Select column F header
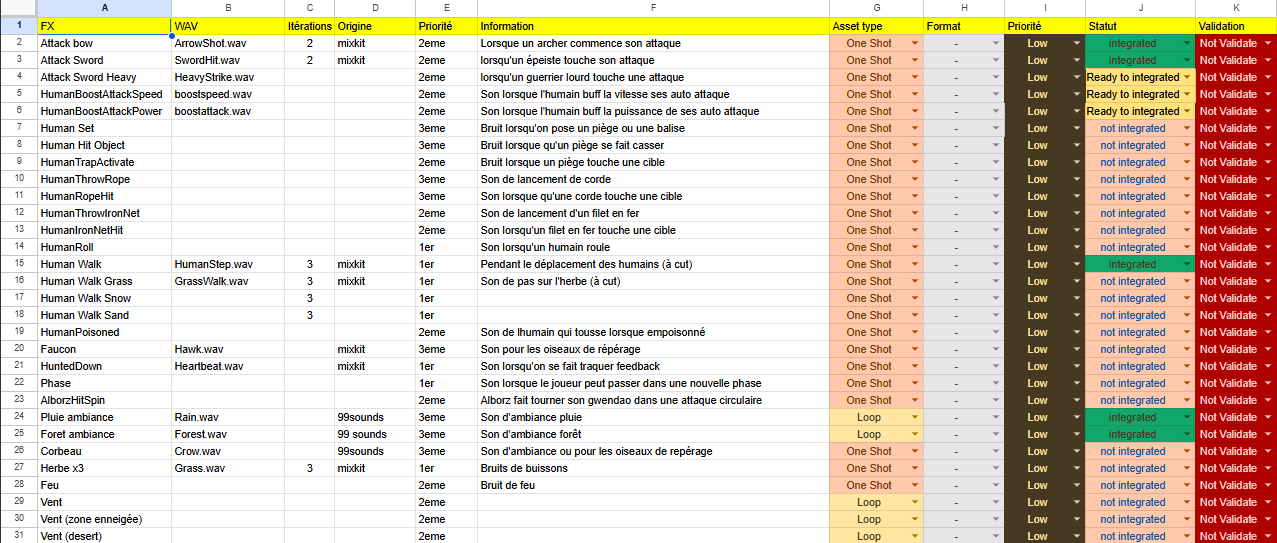Viewport: 1277px width, 543px height. [x=652, y=8]
